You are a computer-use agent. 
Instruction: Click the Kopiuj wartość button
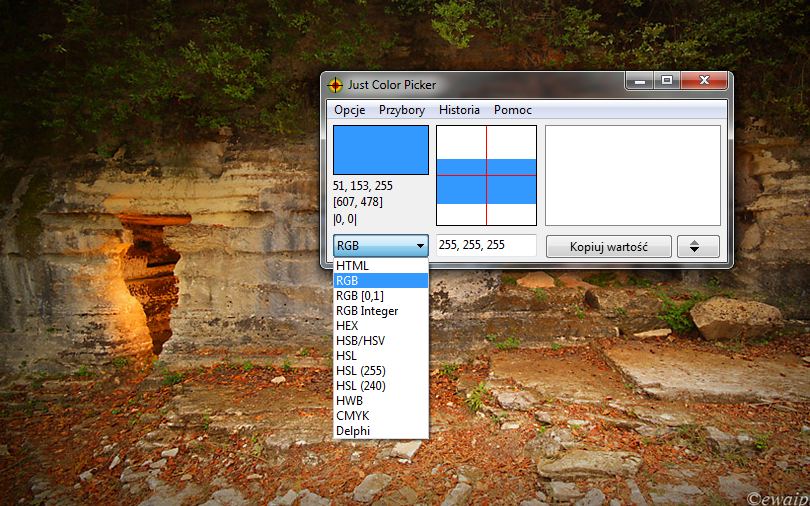coord(609,246)
